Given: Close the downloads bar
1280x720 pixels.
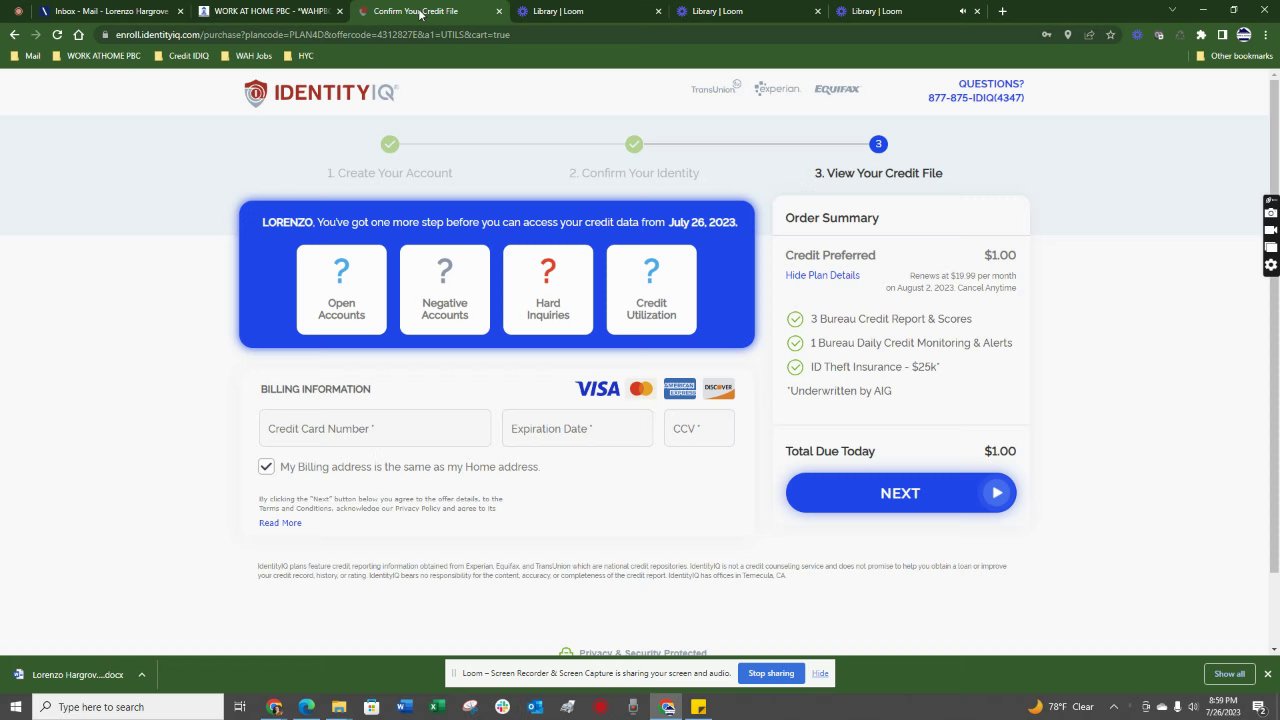Looking at the screenshot, I should [1268, 674].
